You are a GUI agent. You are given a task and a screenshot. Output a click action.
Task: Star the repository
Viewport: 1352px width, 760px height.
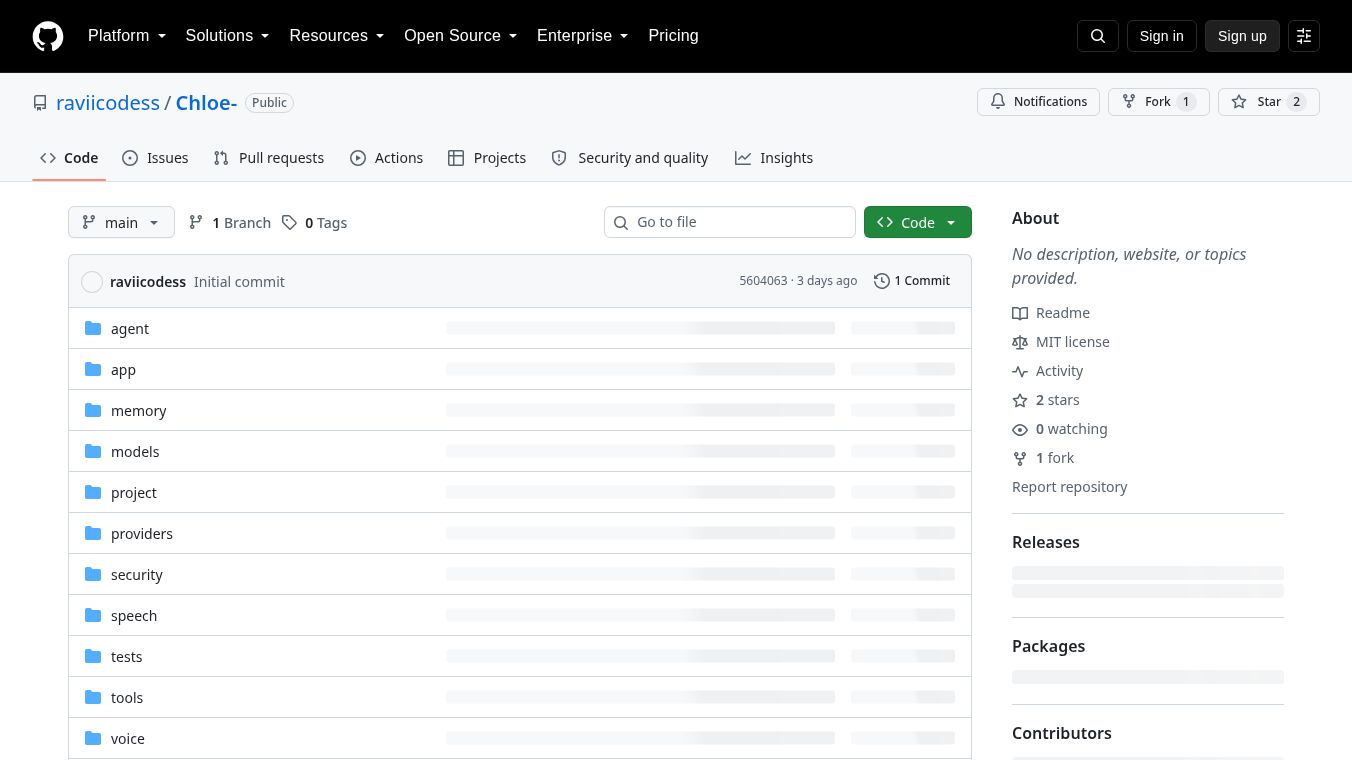pos(1268,102)
